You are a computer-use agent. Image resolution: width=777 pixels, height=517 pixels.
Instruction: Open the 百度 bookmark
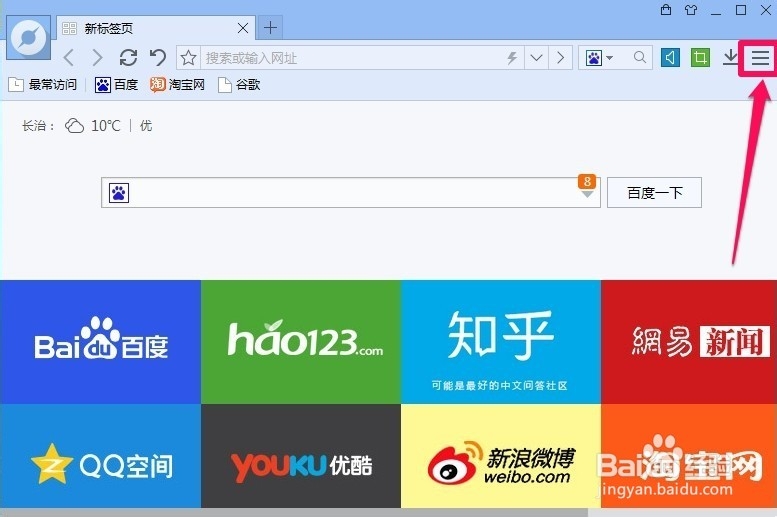116,85
